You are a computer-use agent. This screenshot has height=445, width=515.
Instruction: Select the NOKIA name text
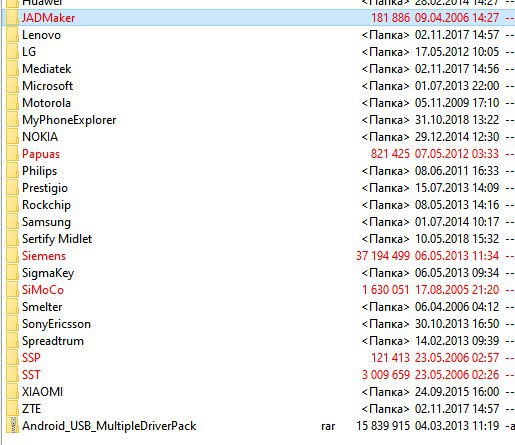click(x=40, y=137)
